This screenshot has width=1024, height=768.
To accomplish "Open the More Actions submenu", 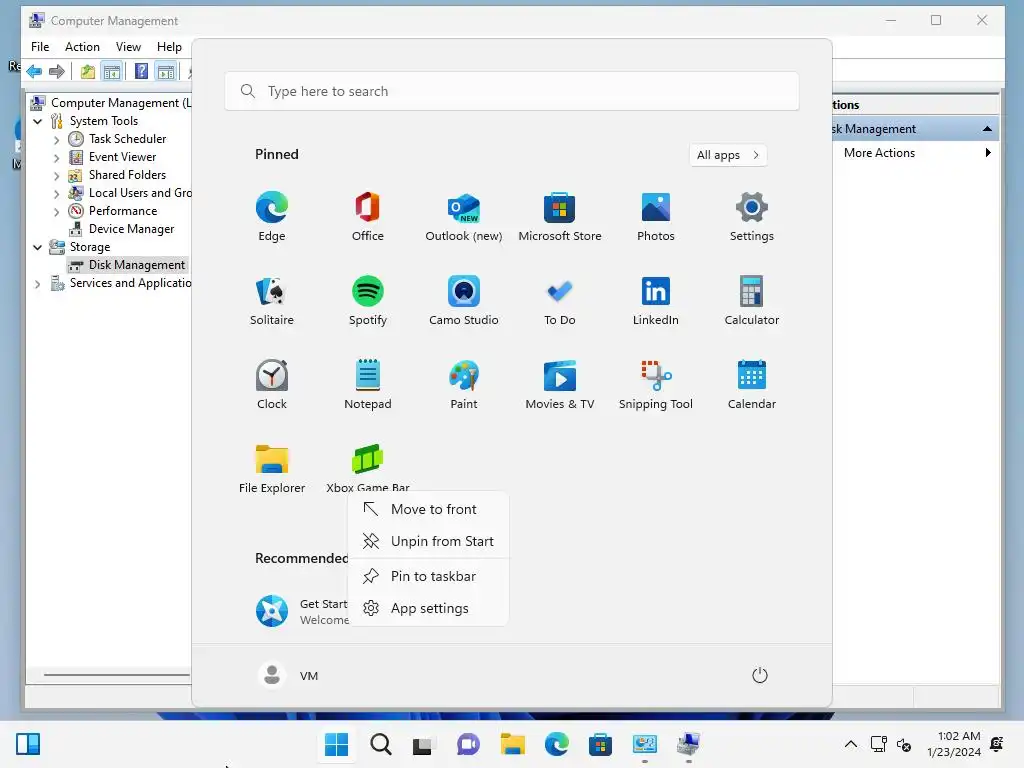I will [x=915, y=153].
